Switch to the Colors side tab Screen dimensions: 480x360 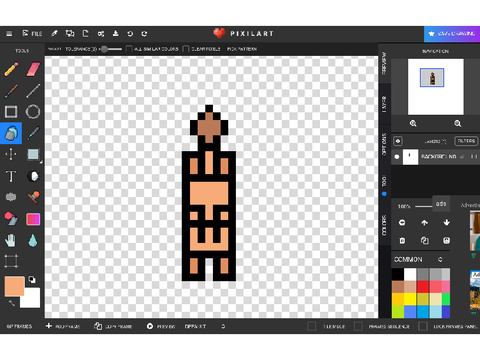click(384, 225)
